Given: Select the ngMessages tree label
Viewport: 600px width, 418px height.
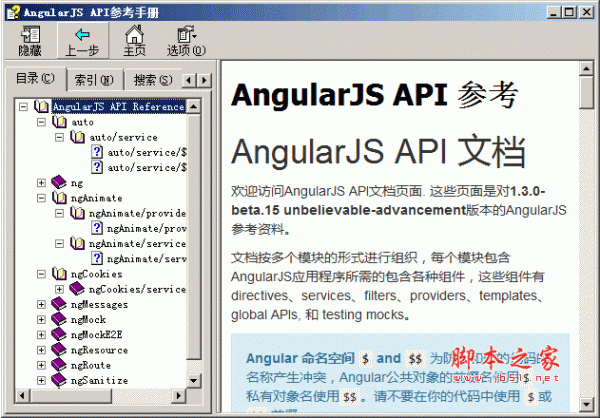Looking at the screenshot, I should (99, 305).
